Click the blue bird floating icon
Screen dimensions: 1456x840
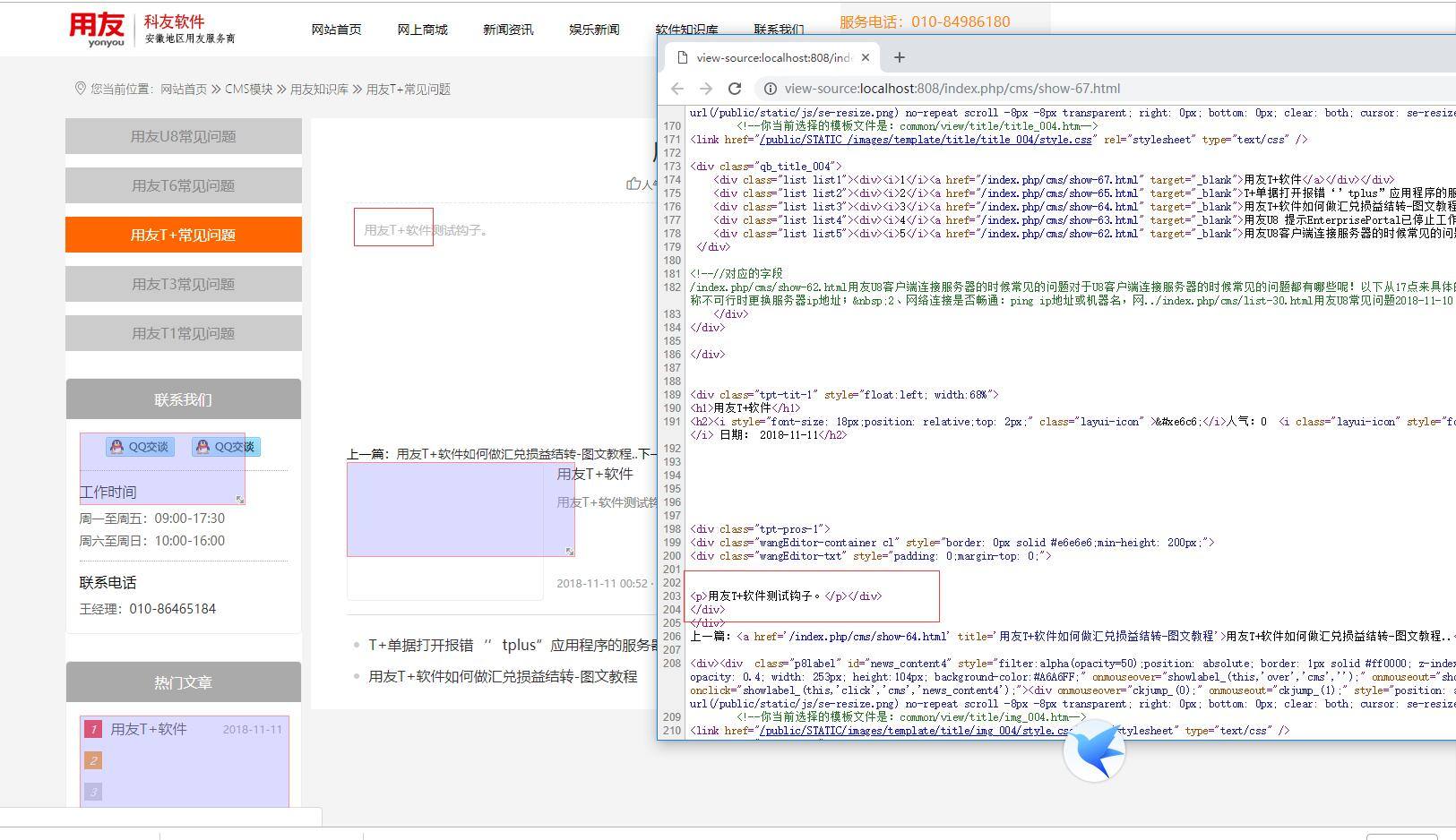coord(1094,750)
